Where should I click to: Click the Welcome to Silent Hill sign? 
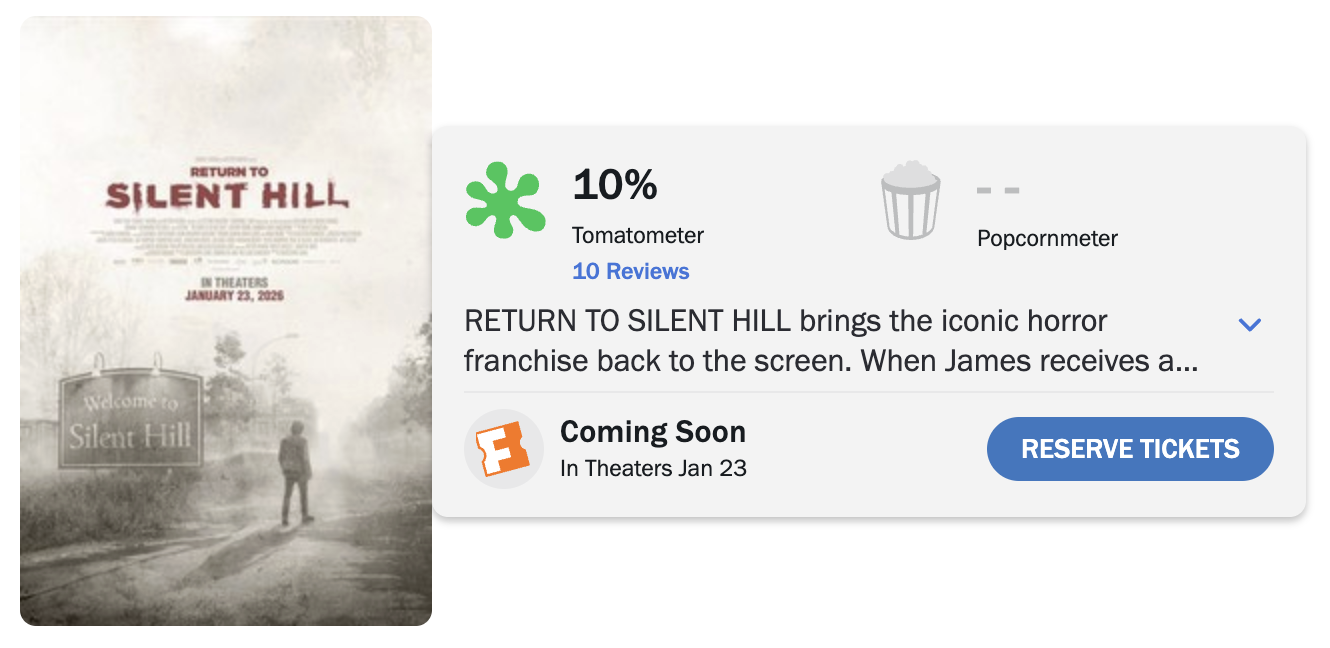pos(130,421)
